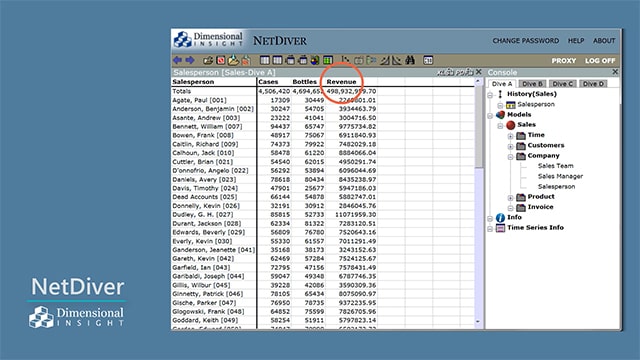Viewport: 640px width, 360px height.
Task: Switch to the Dive B tab
Action: [532, 84]
